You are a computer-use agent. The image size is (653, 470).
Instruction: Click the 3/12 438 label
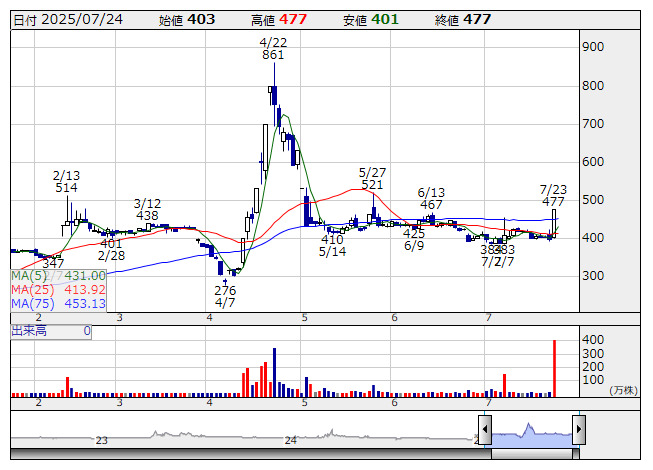[x=147, y=209]
